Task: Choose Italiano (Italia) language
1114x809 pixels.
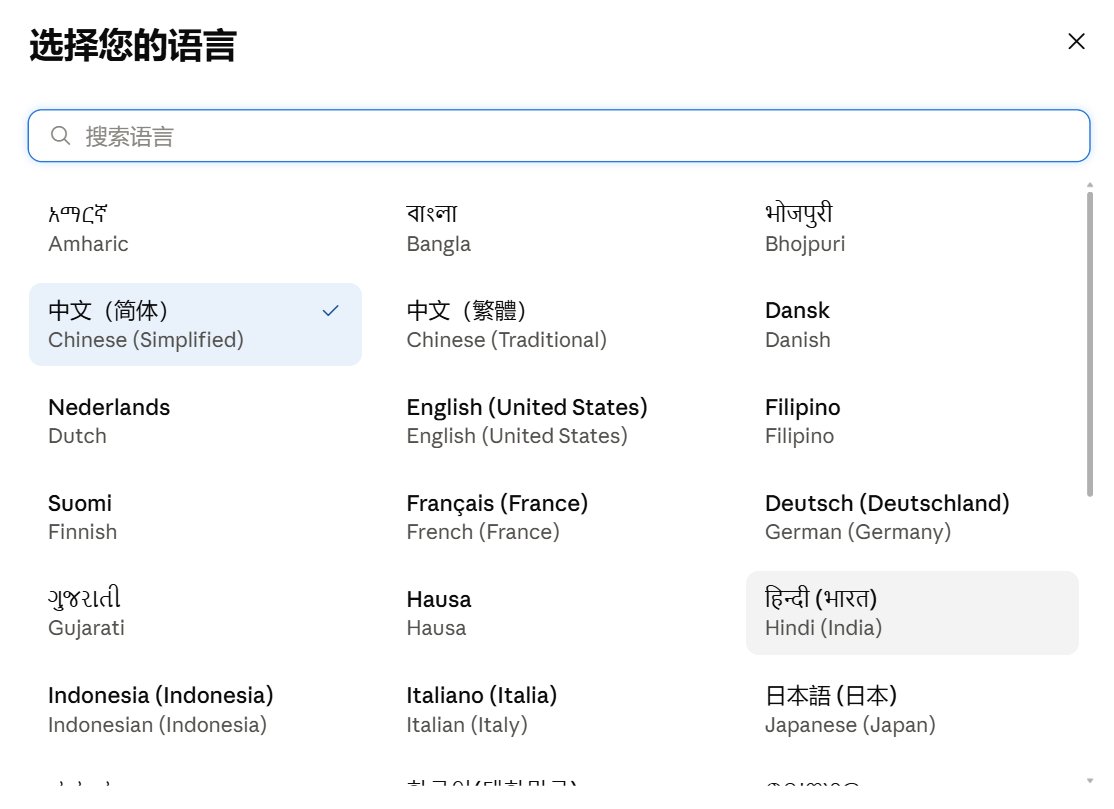Action: [553, 710]
